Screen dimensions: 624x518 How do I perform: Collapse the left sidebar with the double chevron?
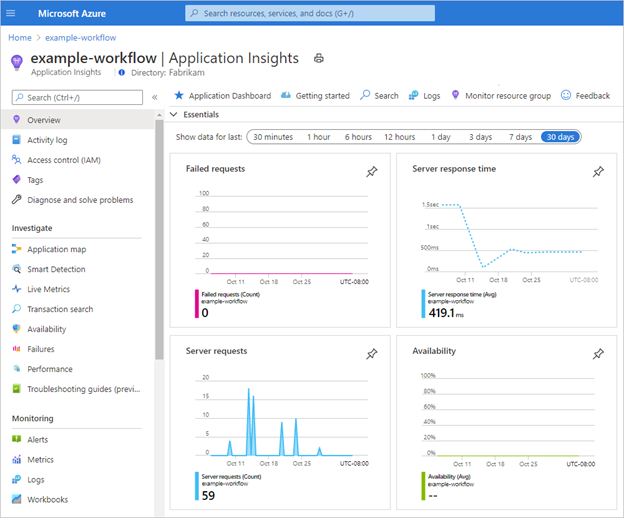155,97
